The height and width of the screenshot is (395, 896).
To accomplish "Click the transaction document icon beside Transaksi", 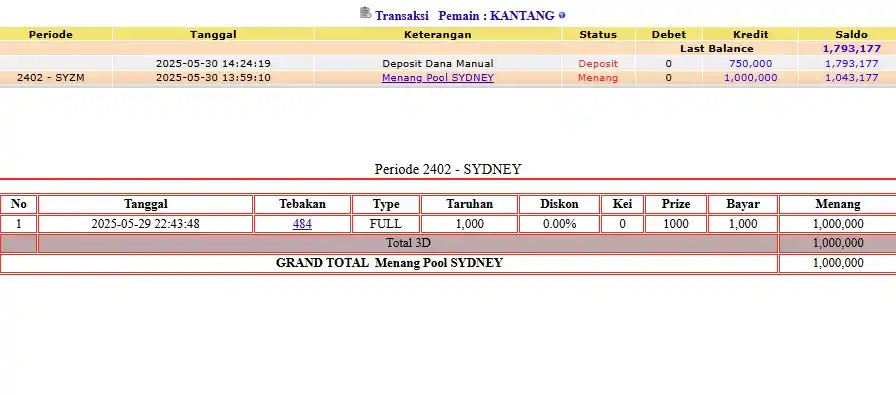I will (366, 13).
